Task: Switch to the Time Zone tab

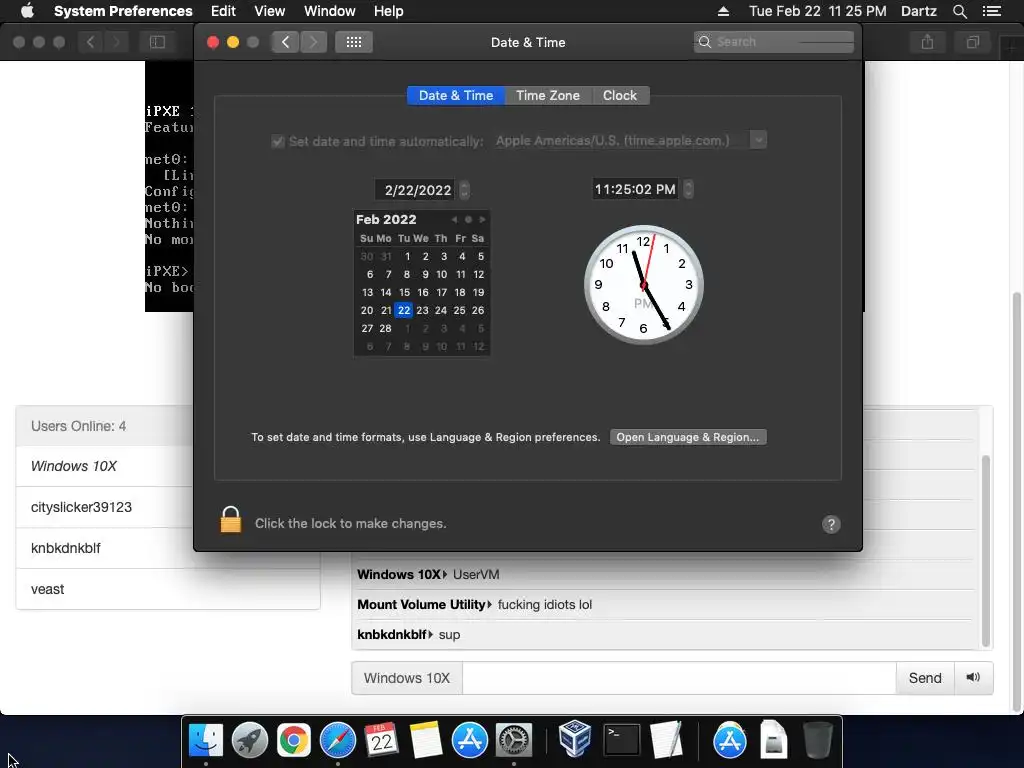Action: click(548, 95)
